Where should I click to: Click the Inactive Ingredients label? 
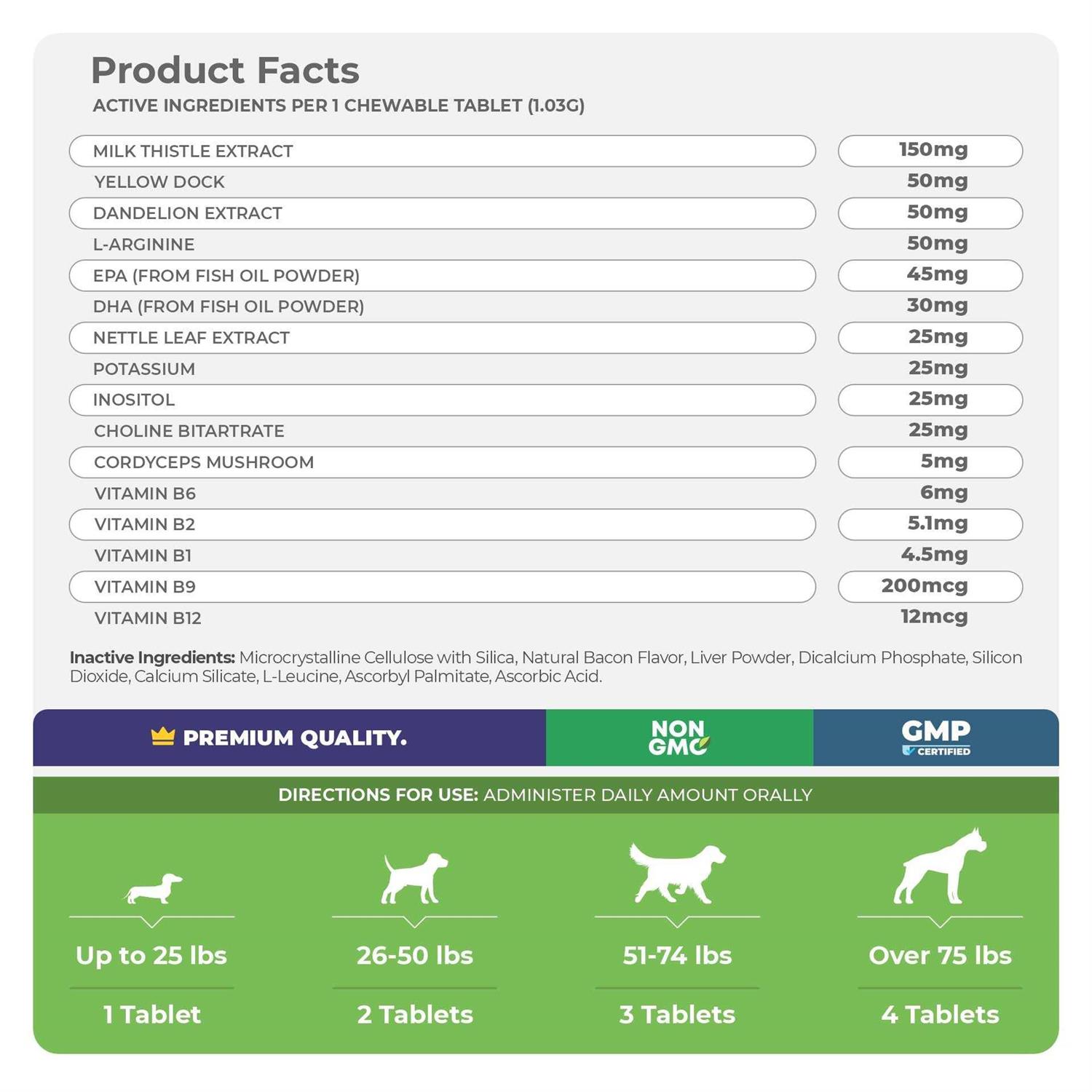[152, 657]
